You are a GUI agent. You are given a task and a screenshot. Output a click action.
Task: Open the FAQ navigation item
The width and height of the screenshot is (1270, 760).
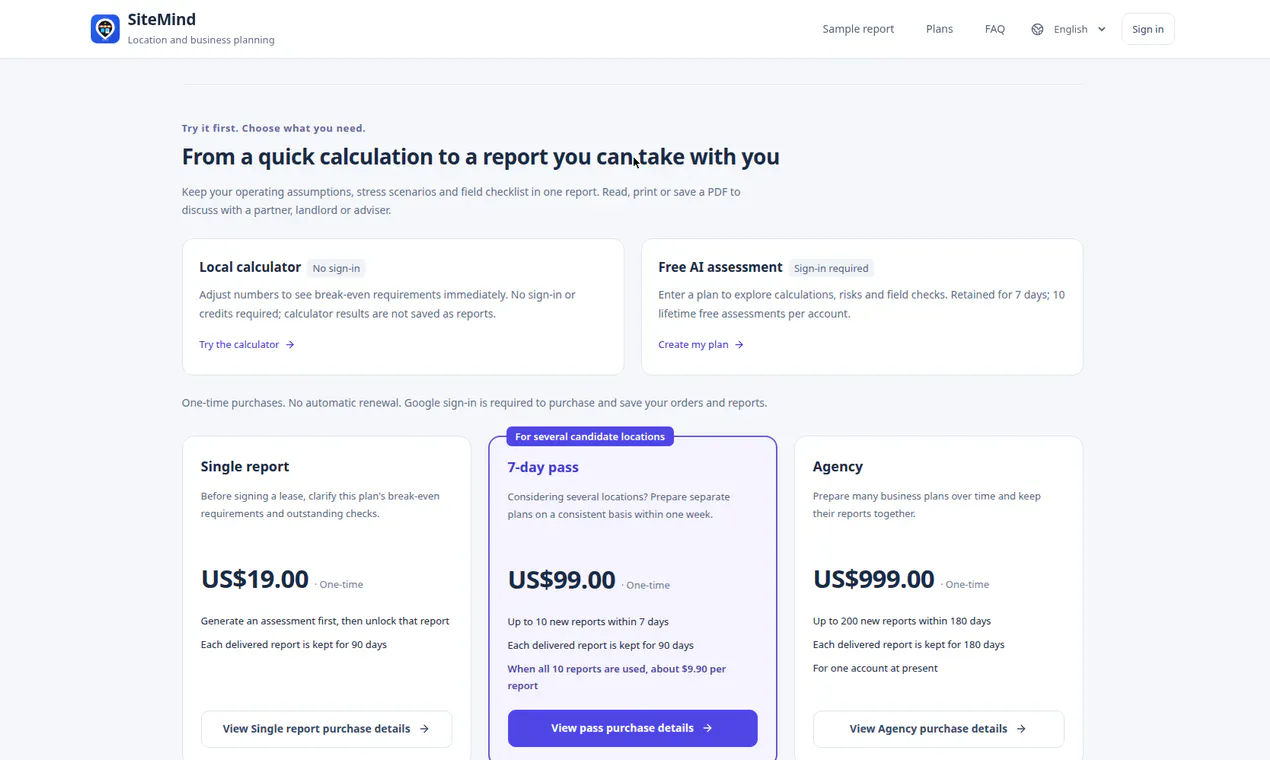(994, 29)
